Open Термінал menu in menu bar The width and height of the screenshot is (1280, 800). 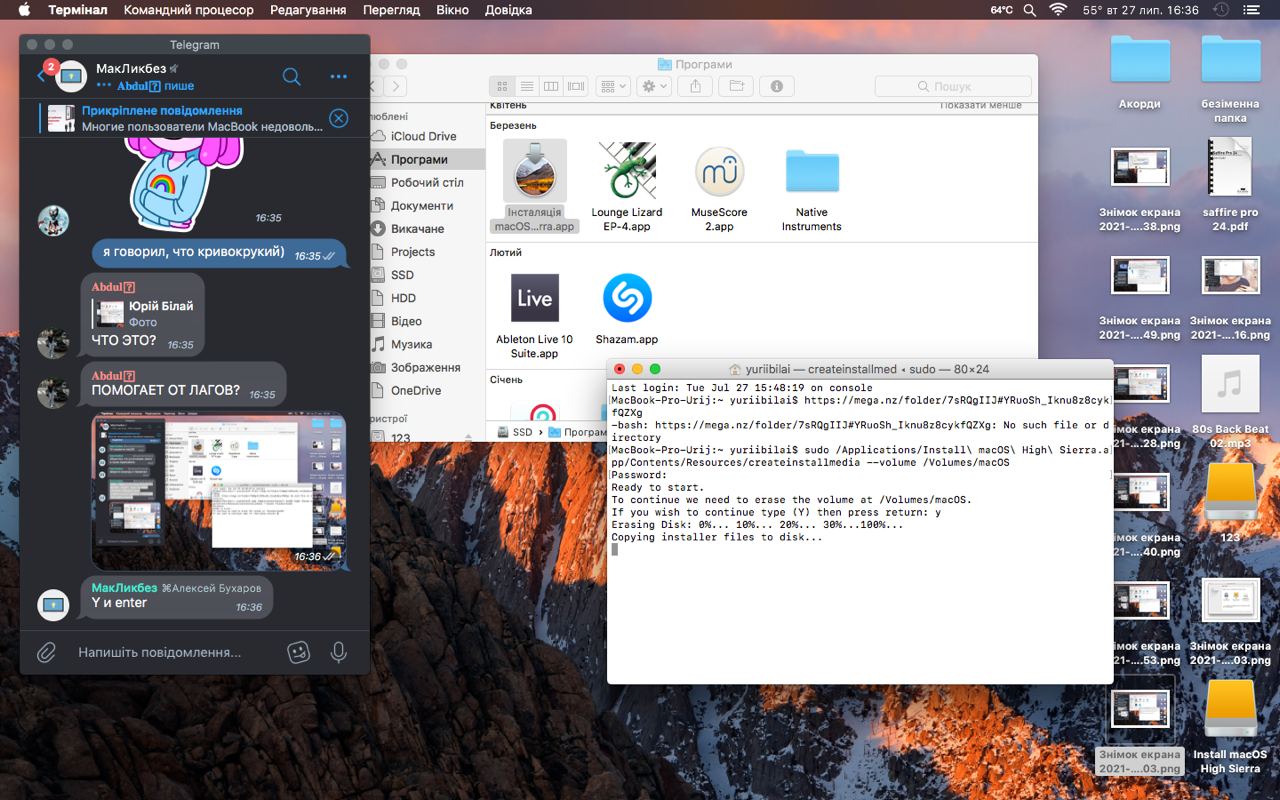(x=78, y=10)
